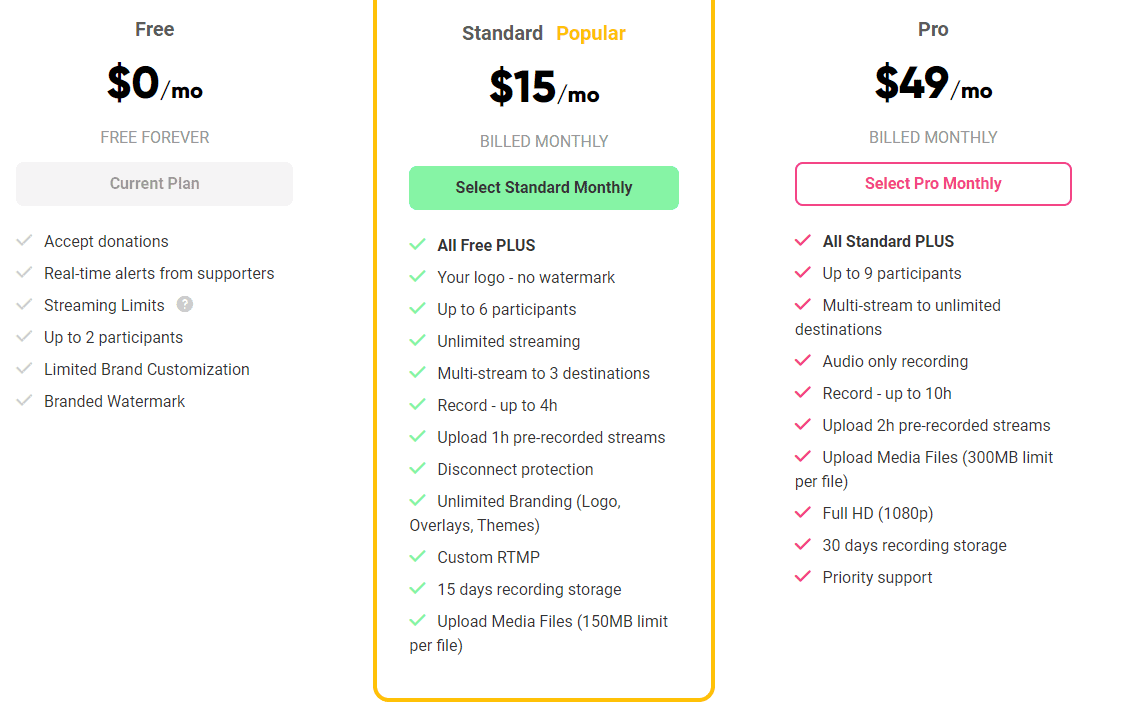Image resolution: width=1134 pixels, height=710 pixels.
Task: Click the Standard plan title
Action: point(502,34)
